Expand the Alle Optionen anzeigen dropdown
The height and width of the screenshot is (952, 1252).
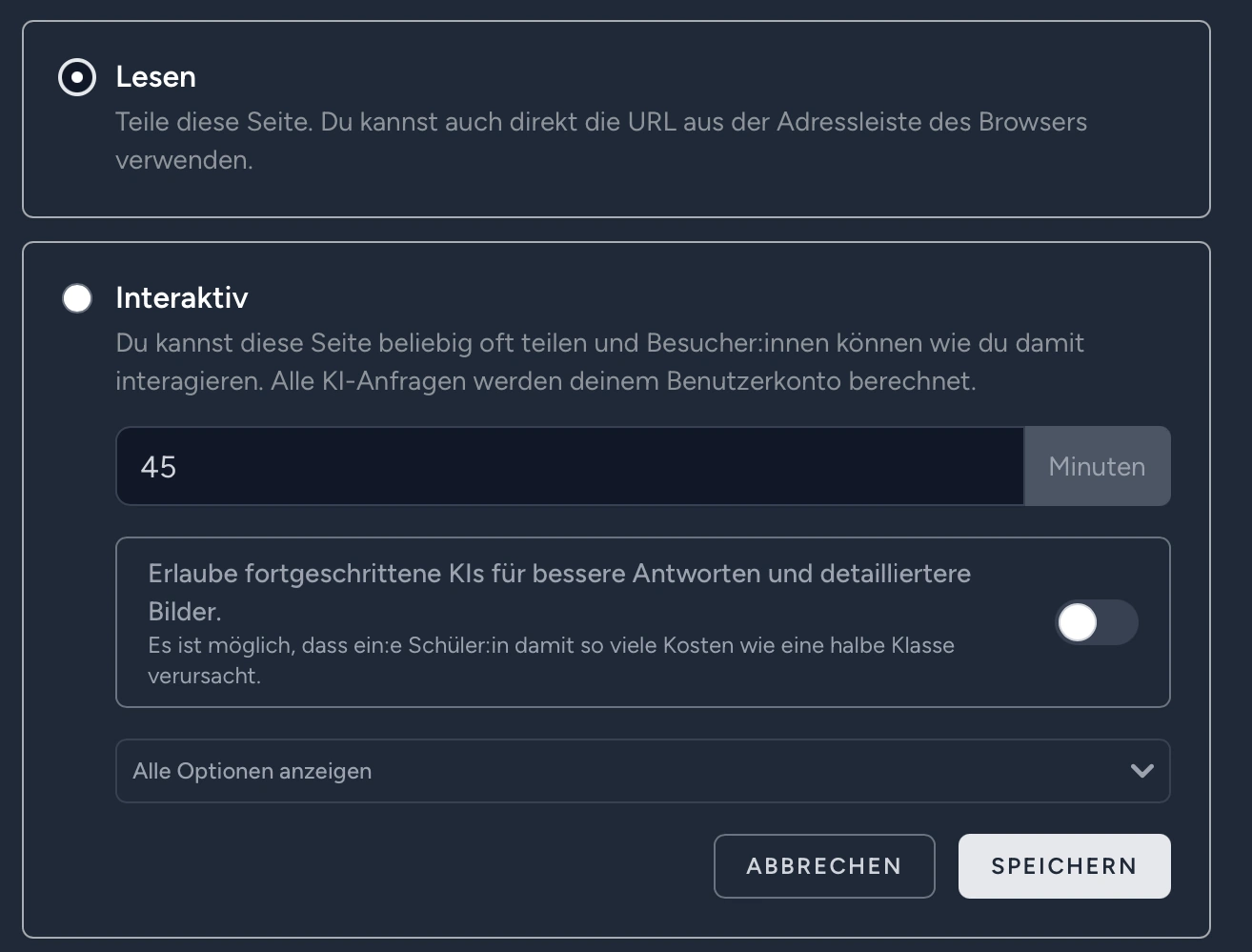pos(642,771)
